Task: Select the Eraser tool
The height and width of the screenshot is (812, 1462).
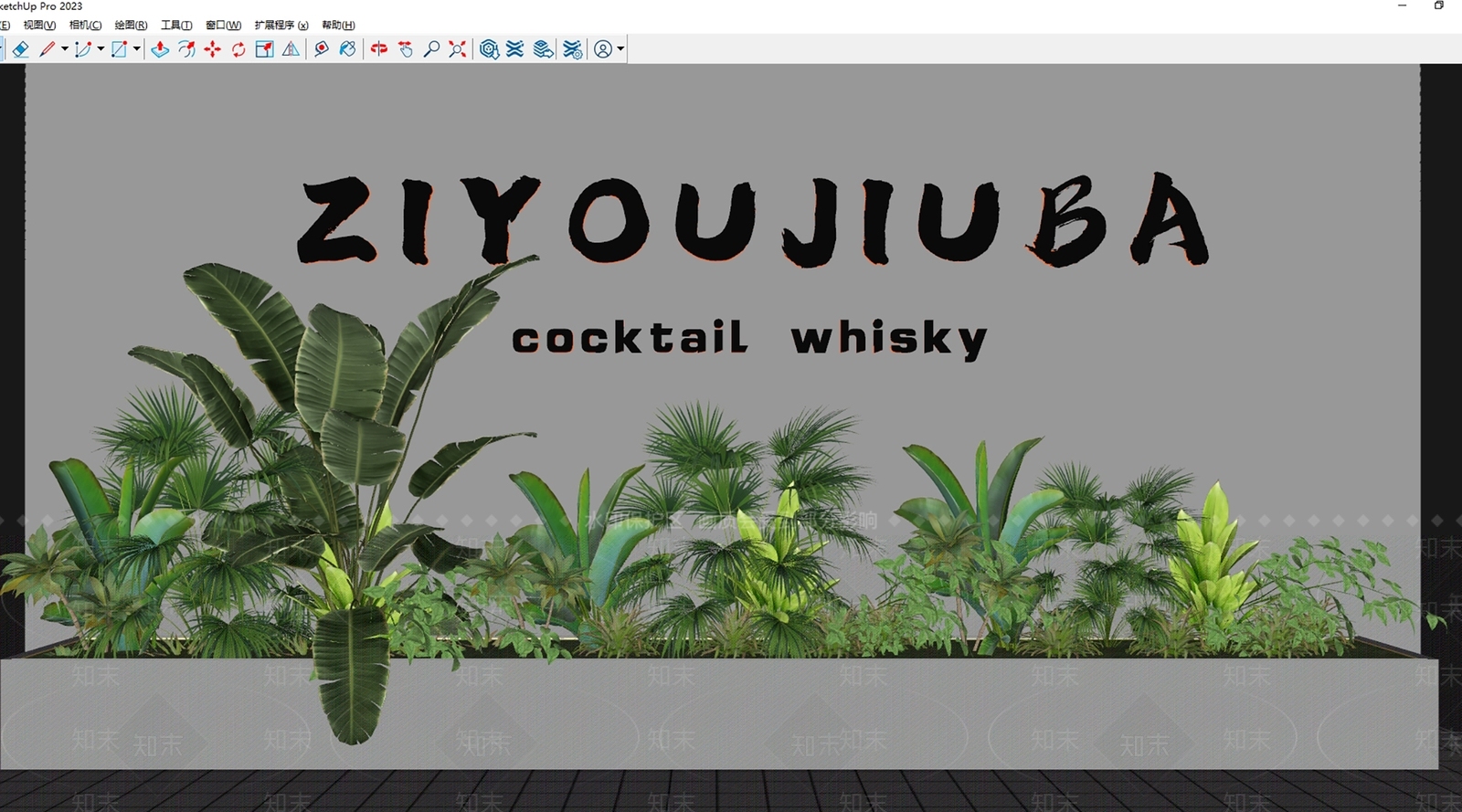Action: pyautogui.click(x=20, y=49)
